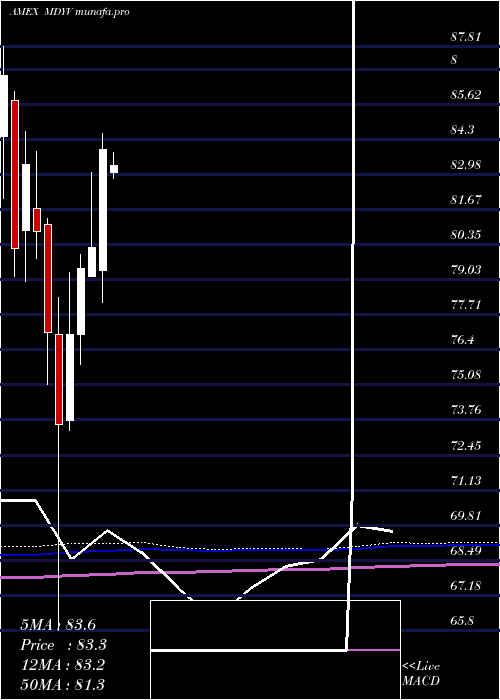Click the 80.35 price axis label
This screenshot has width=500, height=700.
466,234
